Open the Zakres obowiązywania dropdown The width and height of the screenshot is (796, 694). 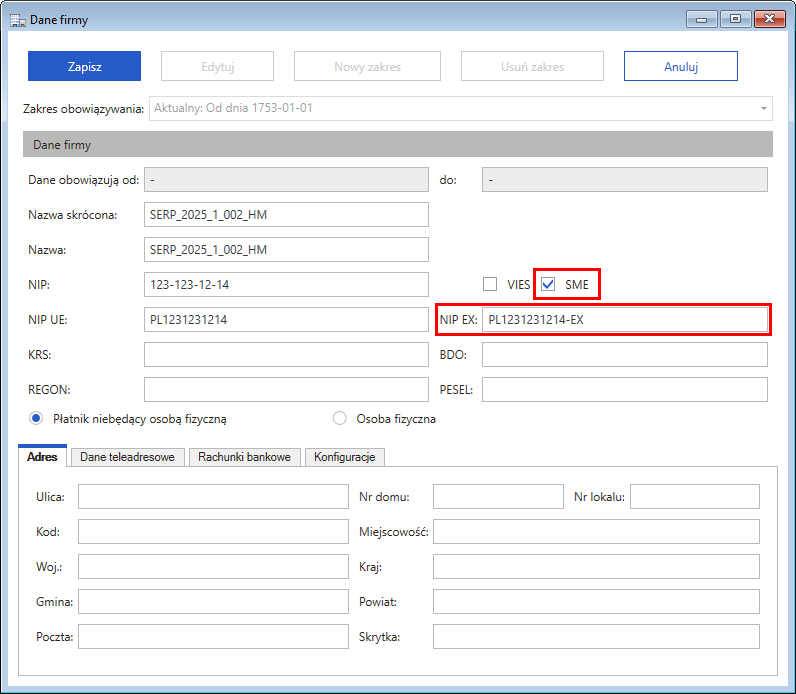point(460,109)
